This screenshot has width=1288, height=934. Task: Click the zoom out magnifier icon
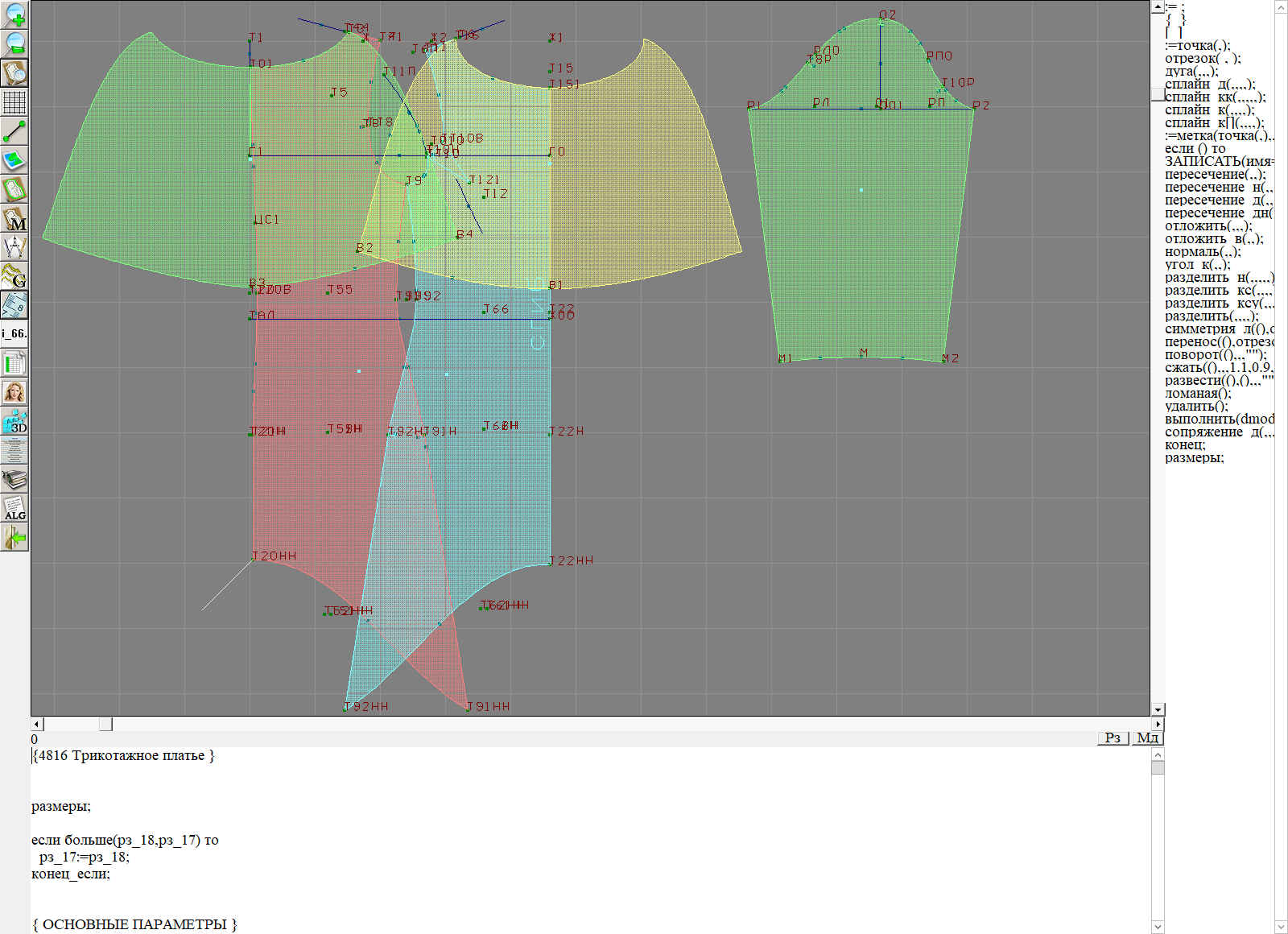pos(14,43)
